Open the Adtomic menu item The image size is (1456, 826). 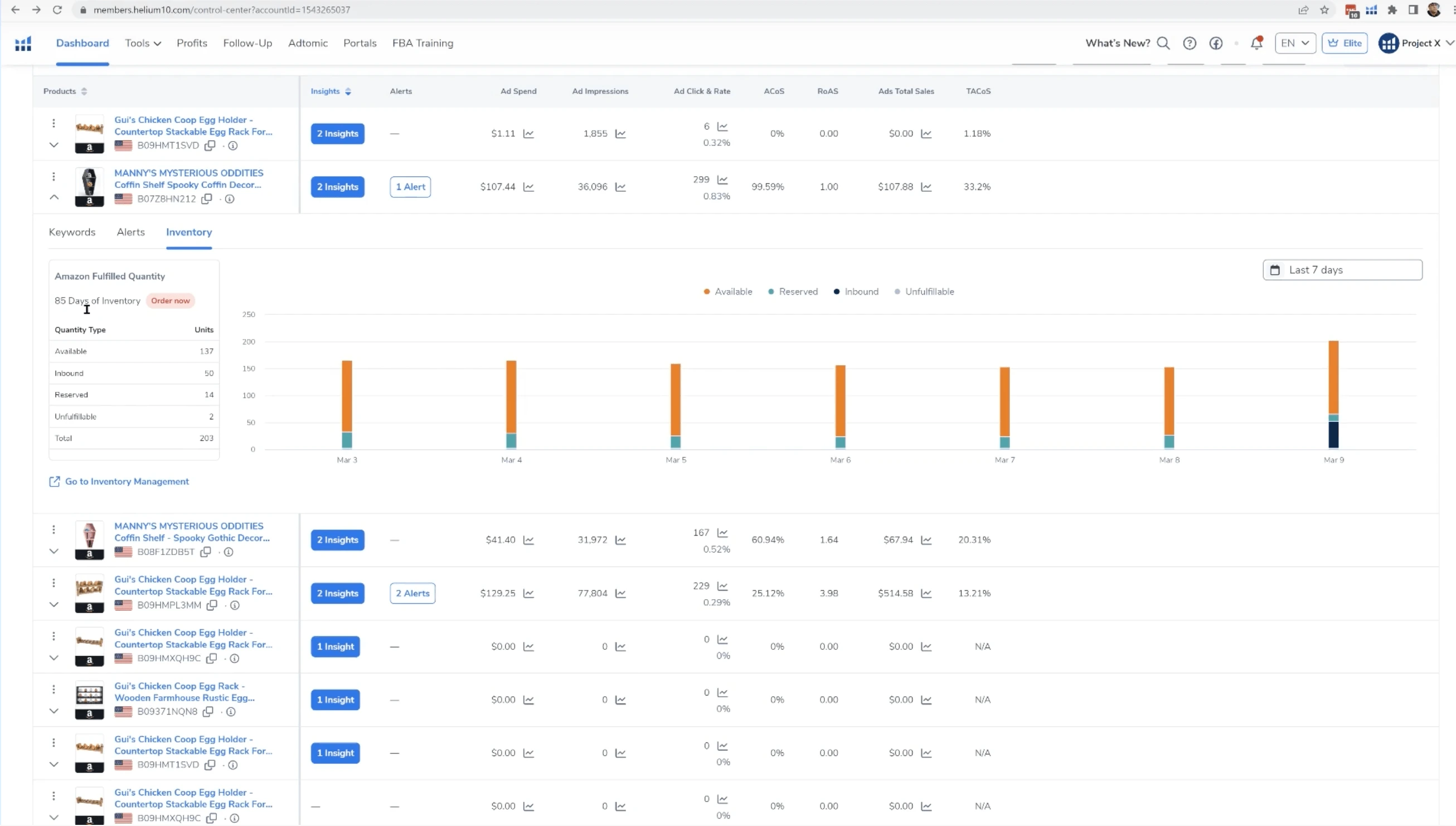click(x=308, y=43)
